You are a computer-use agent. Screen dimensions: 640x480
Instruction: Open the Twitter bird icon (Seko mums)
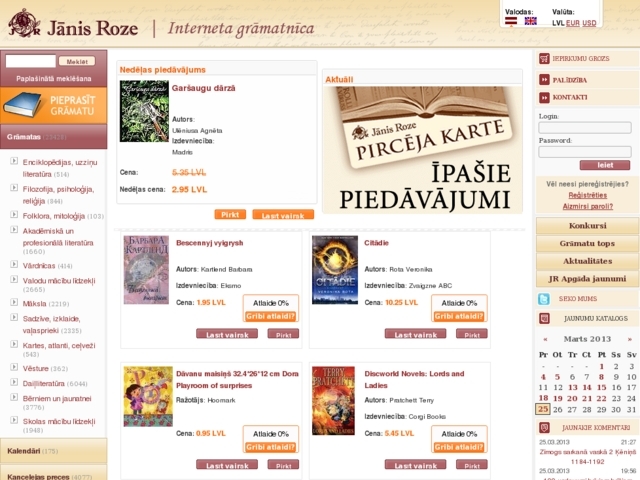pyautogui.click(x=544, y=299)
